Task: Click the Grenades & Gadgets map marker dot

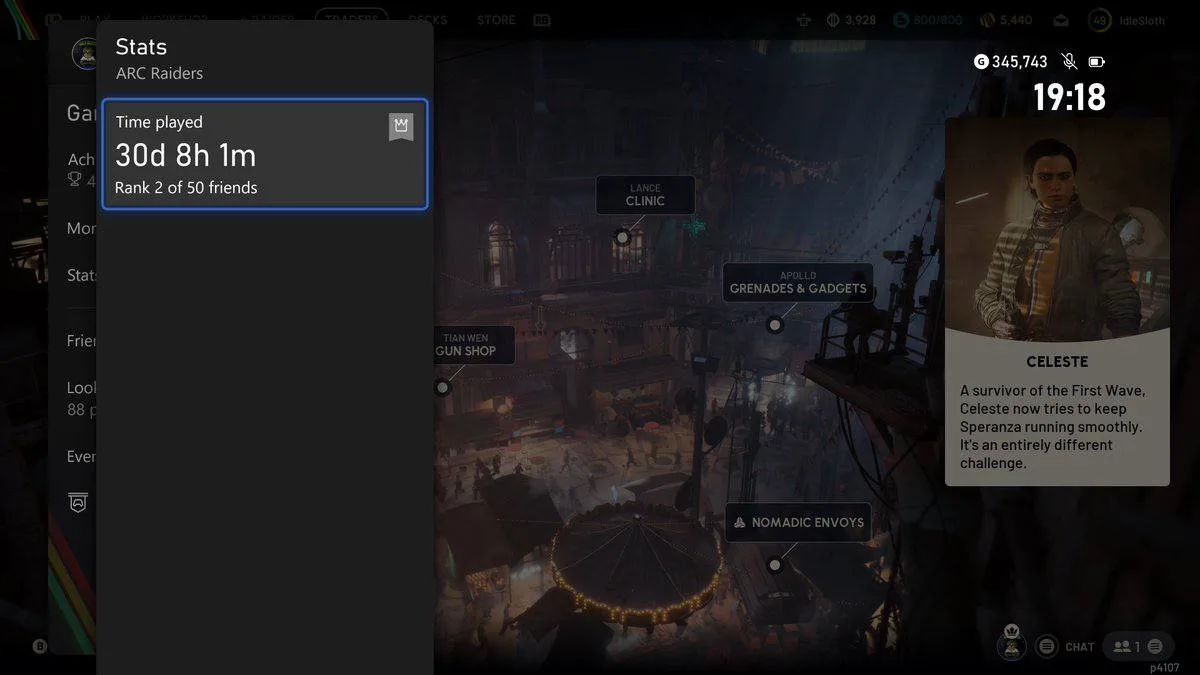Action: pyautogui.click(x=774, y=324)
